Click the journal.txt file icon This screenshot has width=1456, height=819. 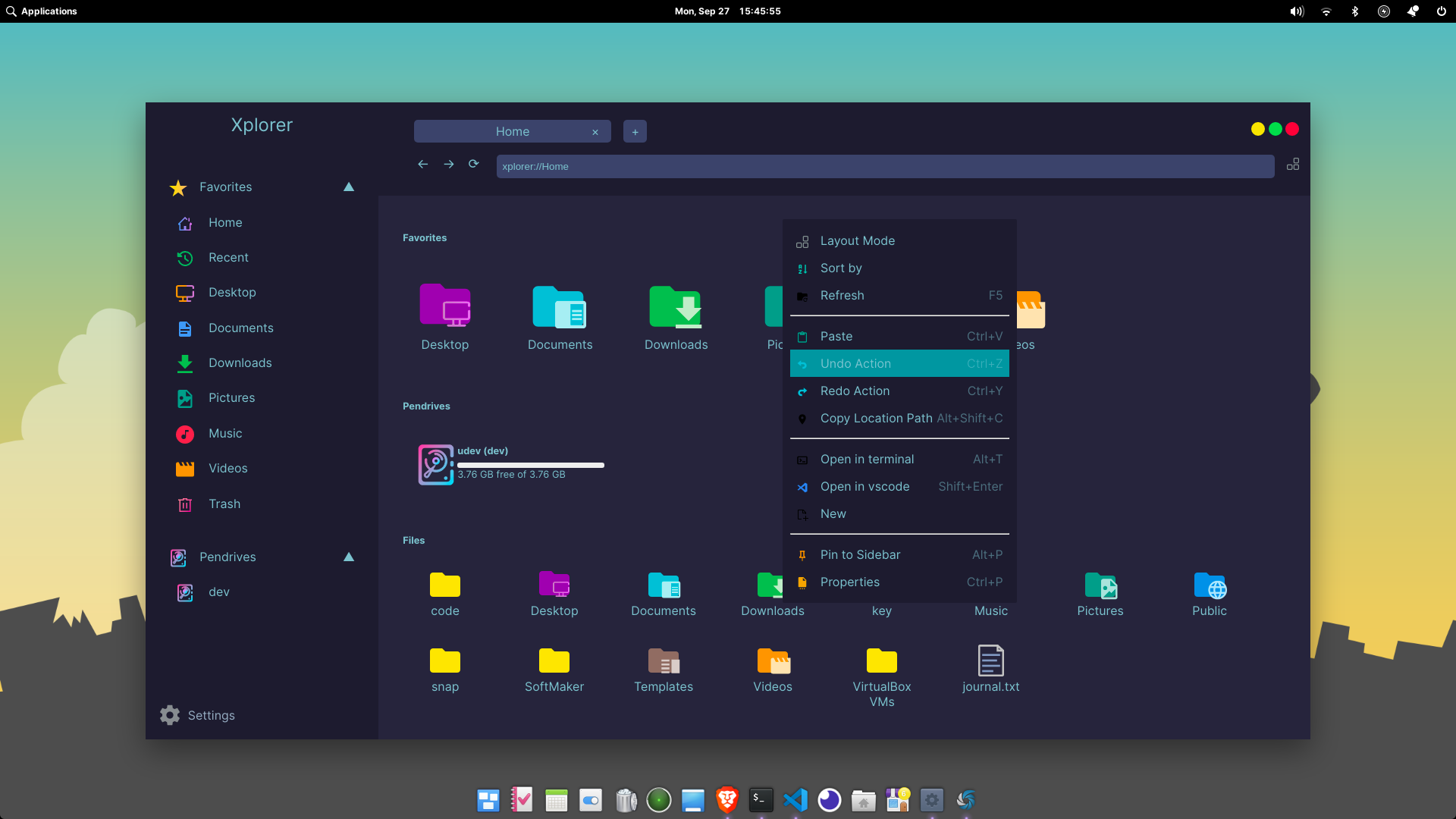(990, 661)
